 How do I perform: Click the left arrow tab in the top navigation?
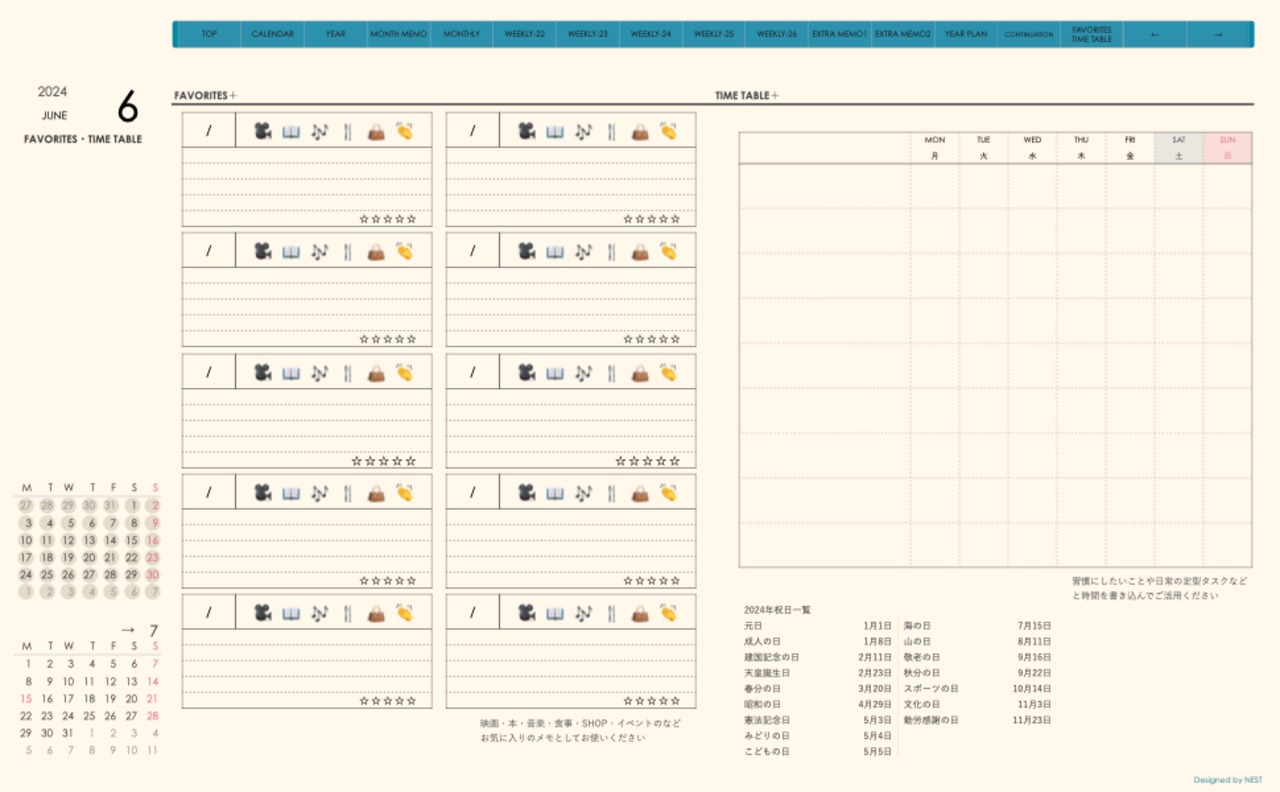(x=1155, y=34)
